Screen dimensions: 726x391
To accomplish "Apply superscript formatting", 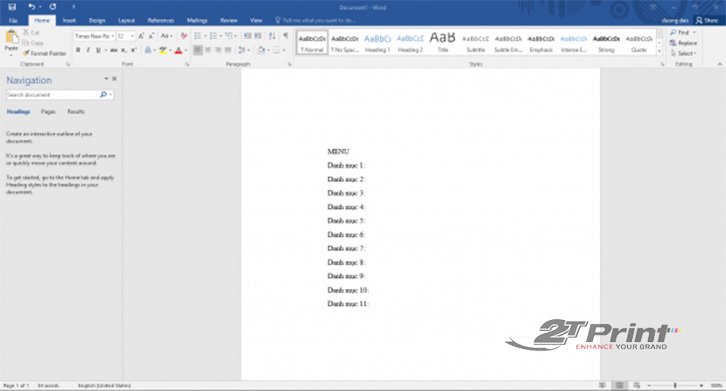I will [133, 50].
